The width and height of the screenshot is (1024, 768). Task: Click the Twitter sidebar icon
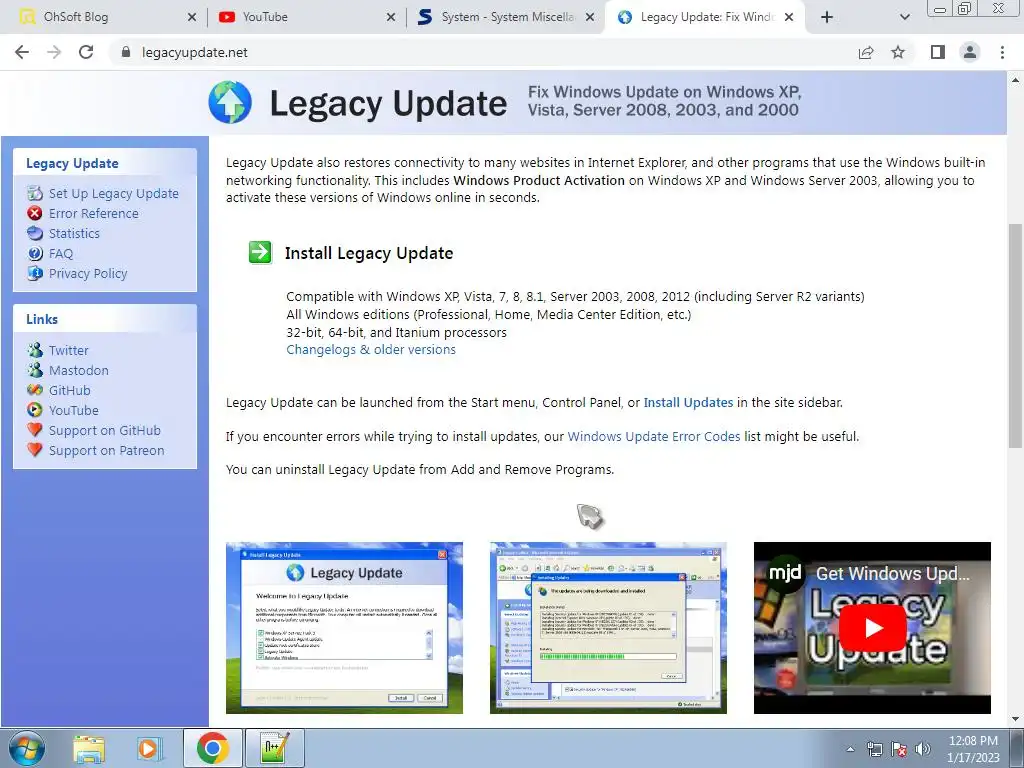(x=35, y=350)
